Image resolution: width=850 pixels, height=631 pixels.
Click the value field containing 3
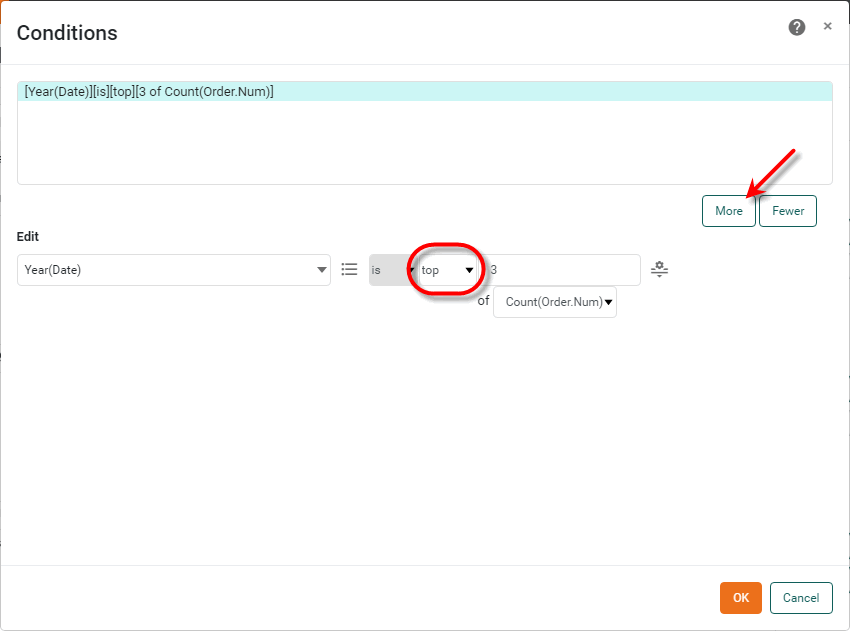click(x=560, y=269)
